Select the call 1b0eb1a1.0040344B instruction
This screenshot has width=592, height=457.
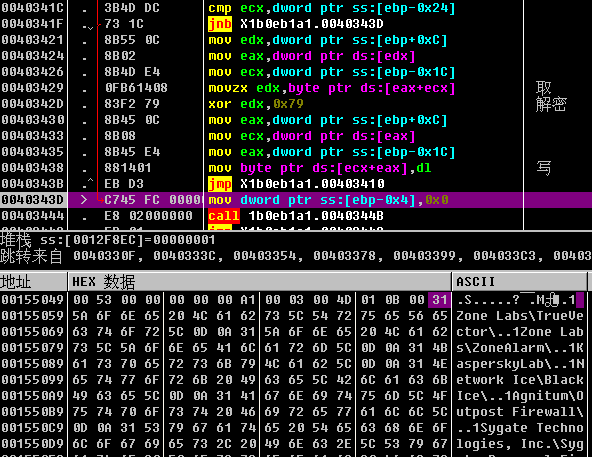click(x=296, y=216)
